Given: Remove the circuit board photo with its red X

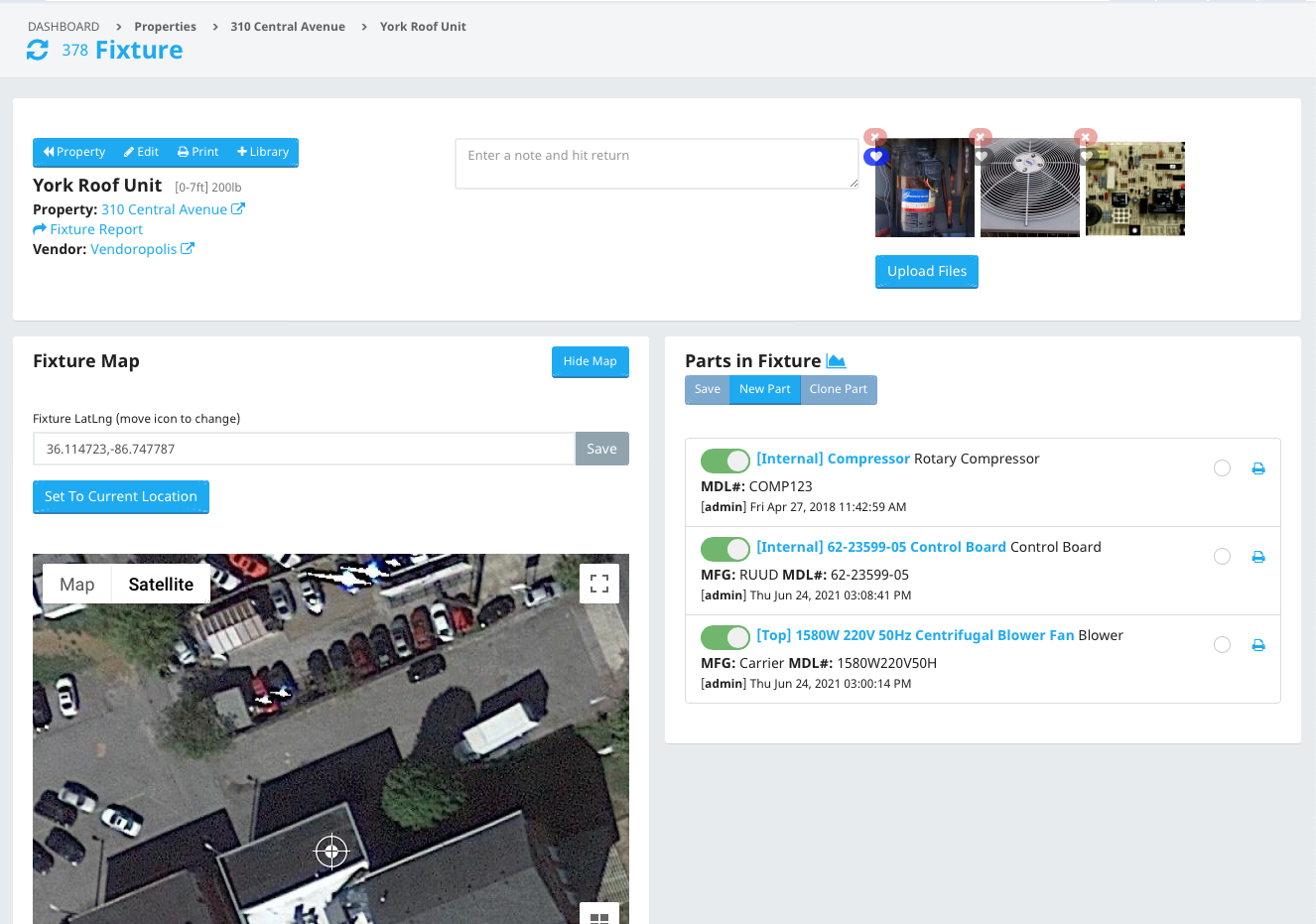Looking at the screenshot, I should (1086, 137).
